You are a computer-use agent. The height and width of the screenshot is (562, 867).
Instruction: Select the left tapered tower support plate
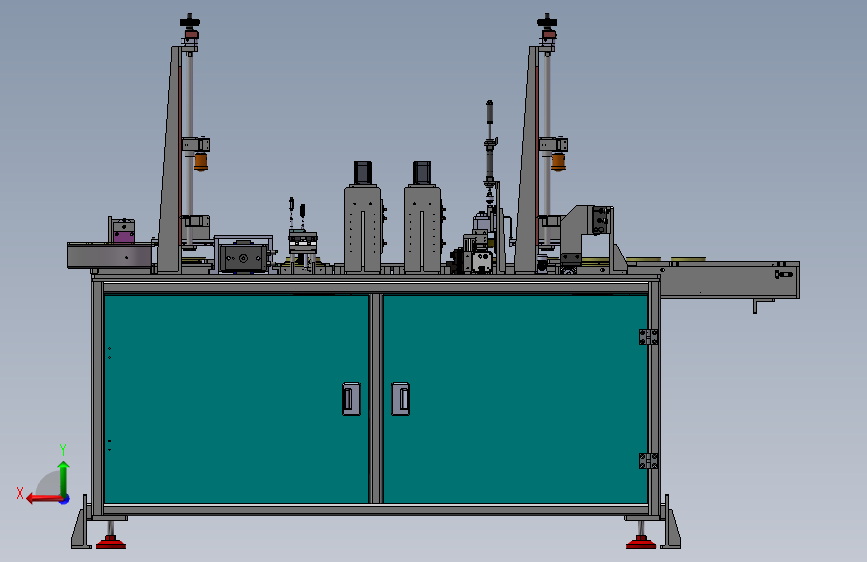[170, 160]
